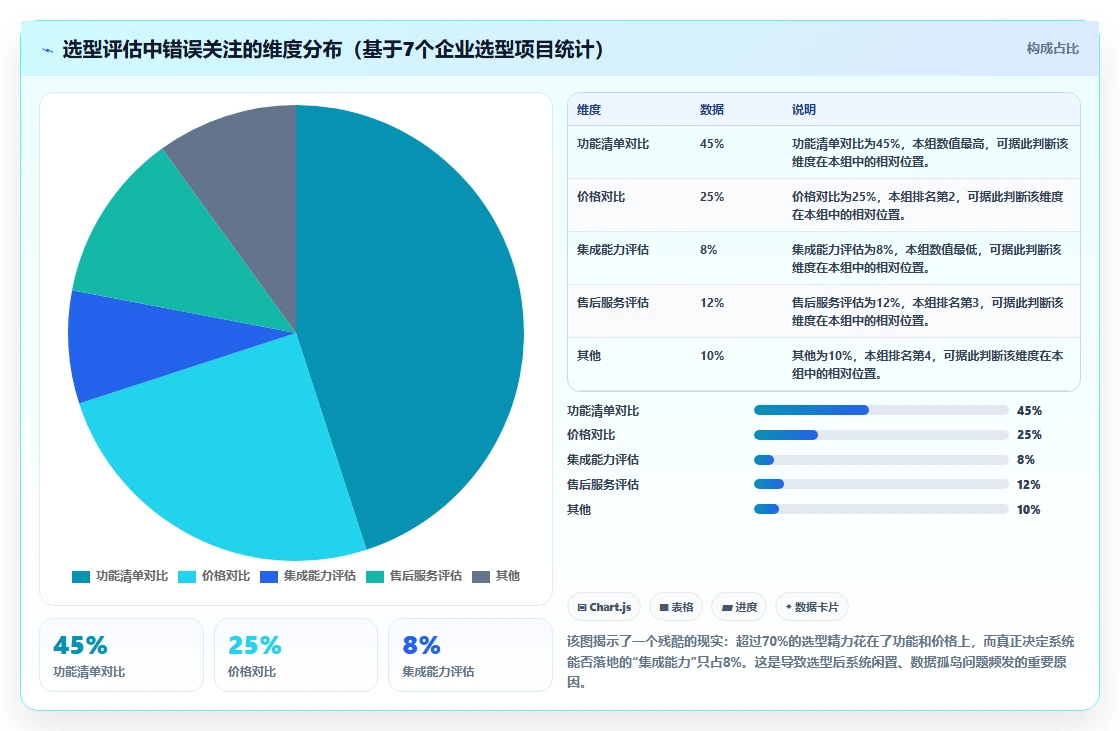This screenshot has height=731, width=1120.
Task: Click 价格对比 progress bar
Action: coord(881,435)
